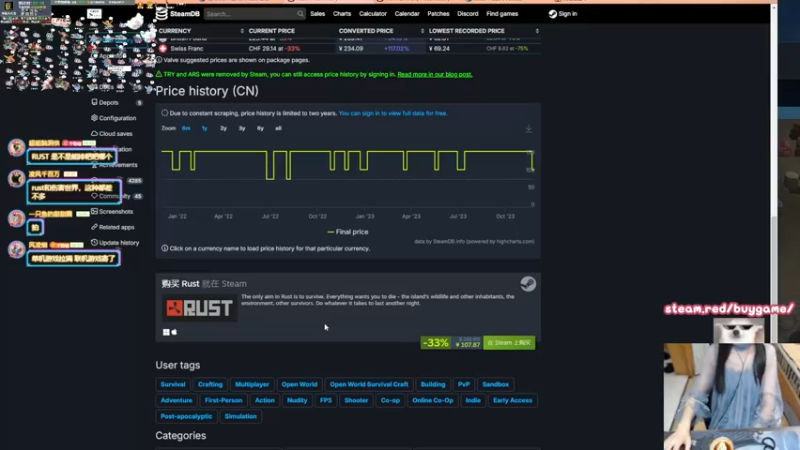
Task: Open the Open World Survival Craft tag
Action: pyautogui.click(x=369, y=384)
